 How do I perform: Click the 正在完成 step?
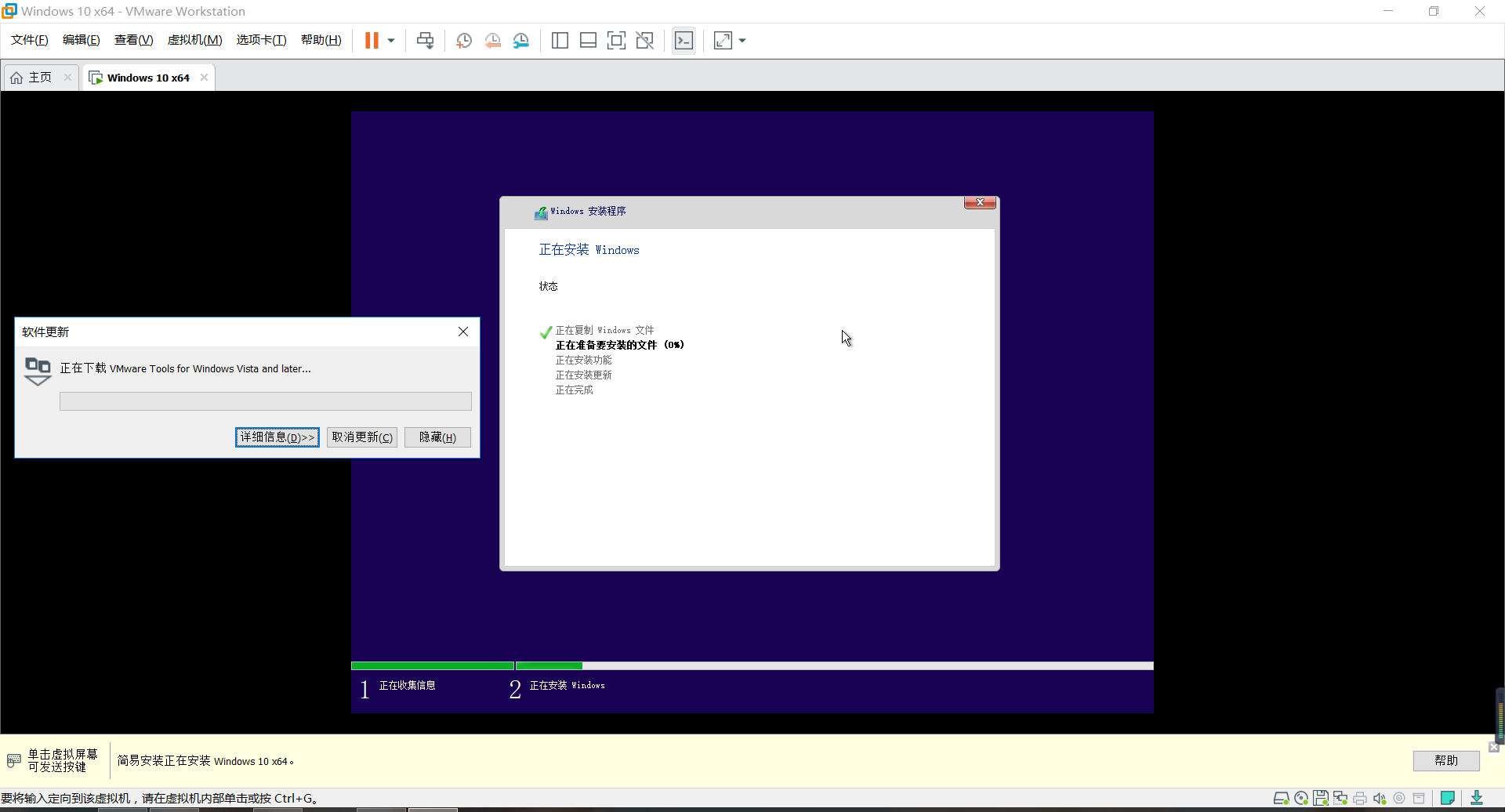[x=575, y=390]
